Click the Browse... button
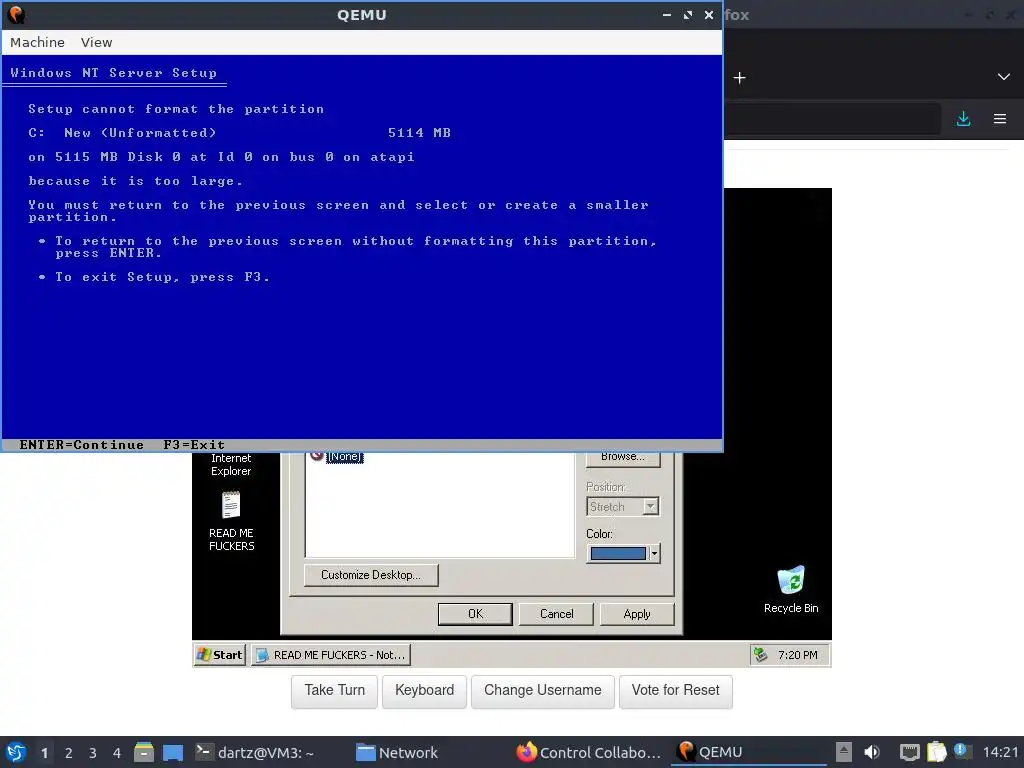The width and height of the screenshot is (1024, 768). (x=623, y=457)
